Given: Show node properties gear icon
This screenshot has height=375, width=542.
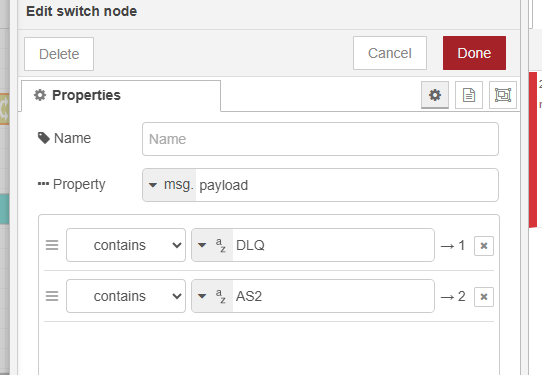Looking at the screenshot, I should (x=435, y=95).
